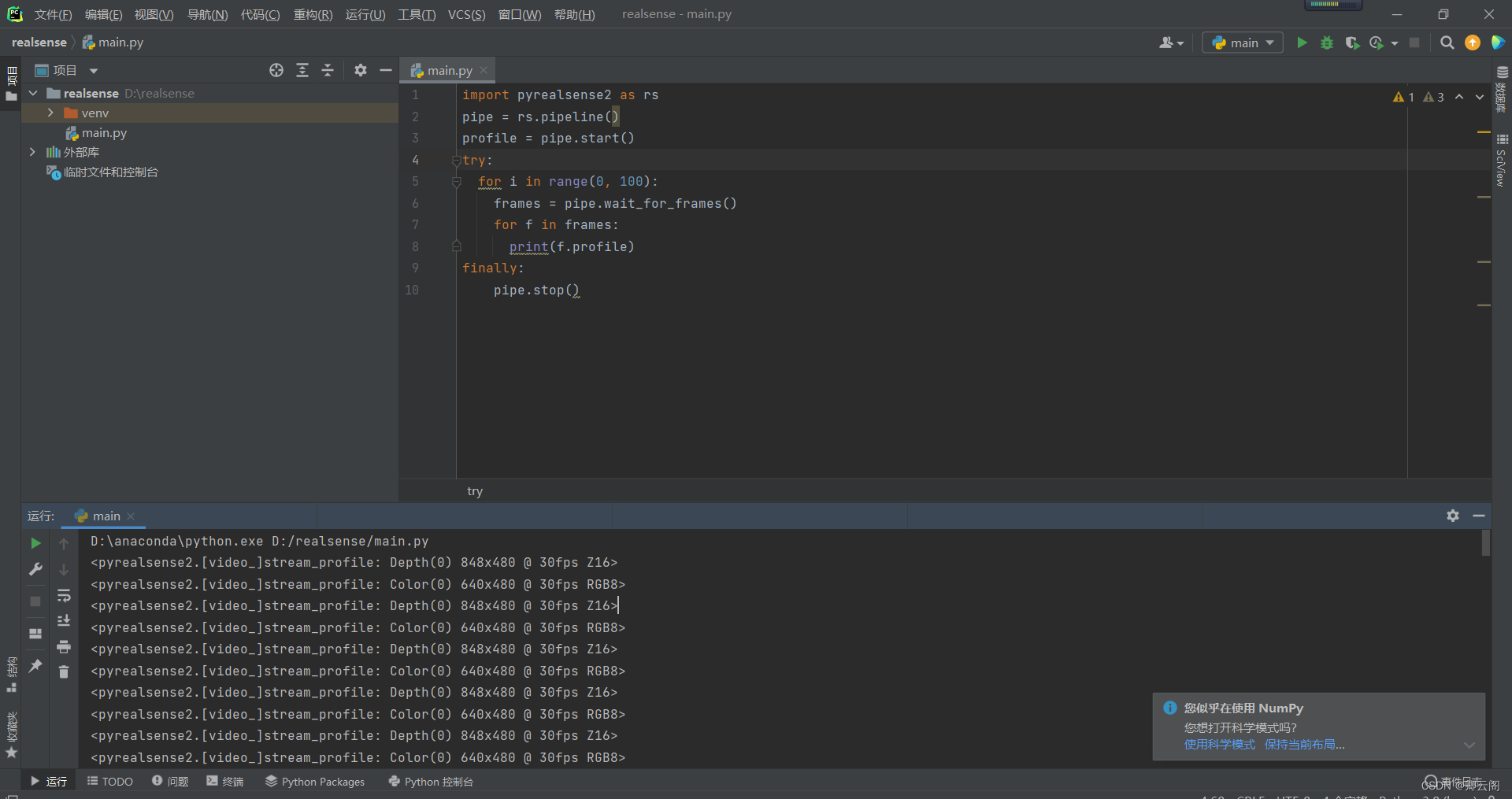Go to next highlighted error arrow

1480,97
